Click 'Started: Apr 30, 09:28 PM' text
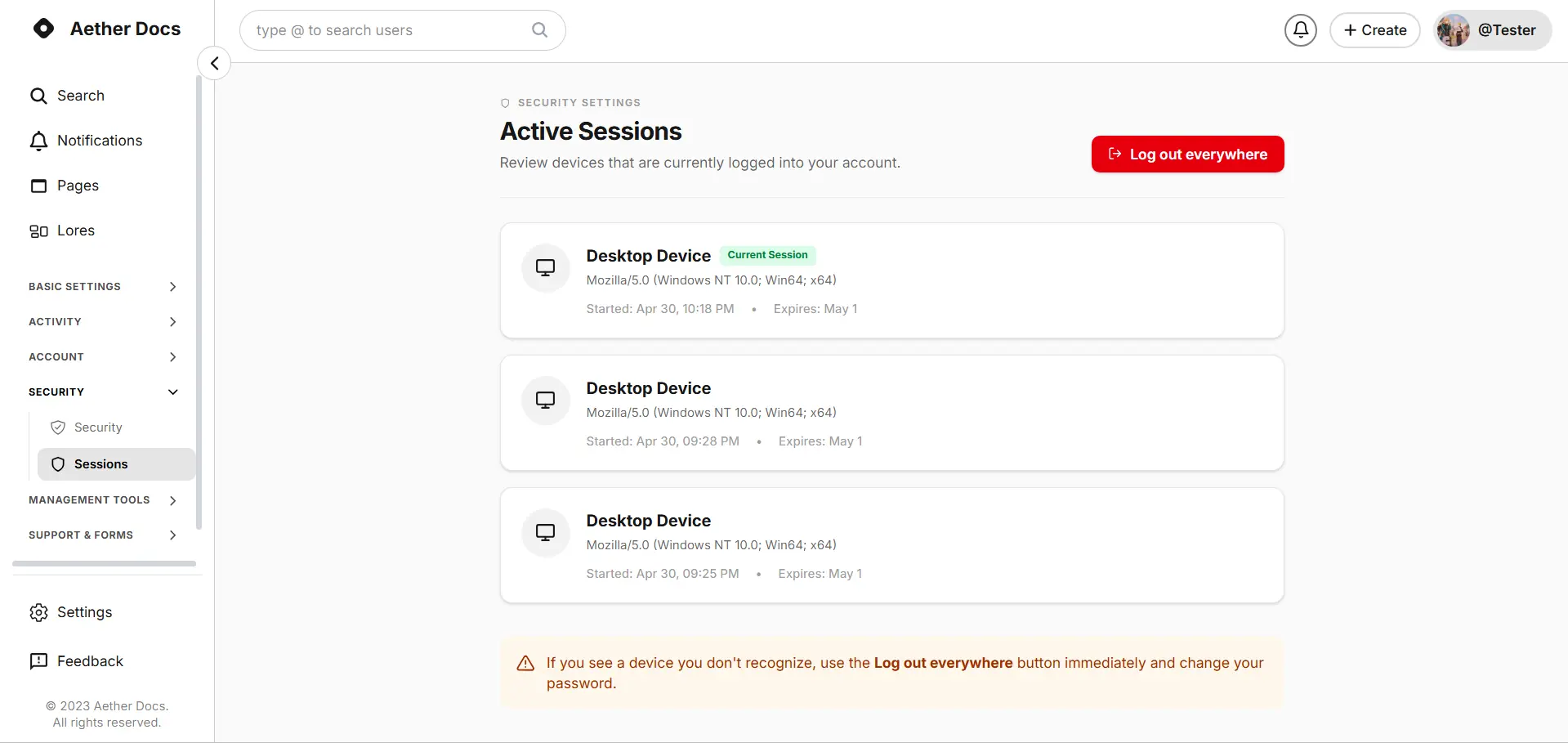This screenshot has height=743, width=1568. 663,441
